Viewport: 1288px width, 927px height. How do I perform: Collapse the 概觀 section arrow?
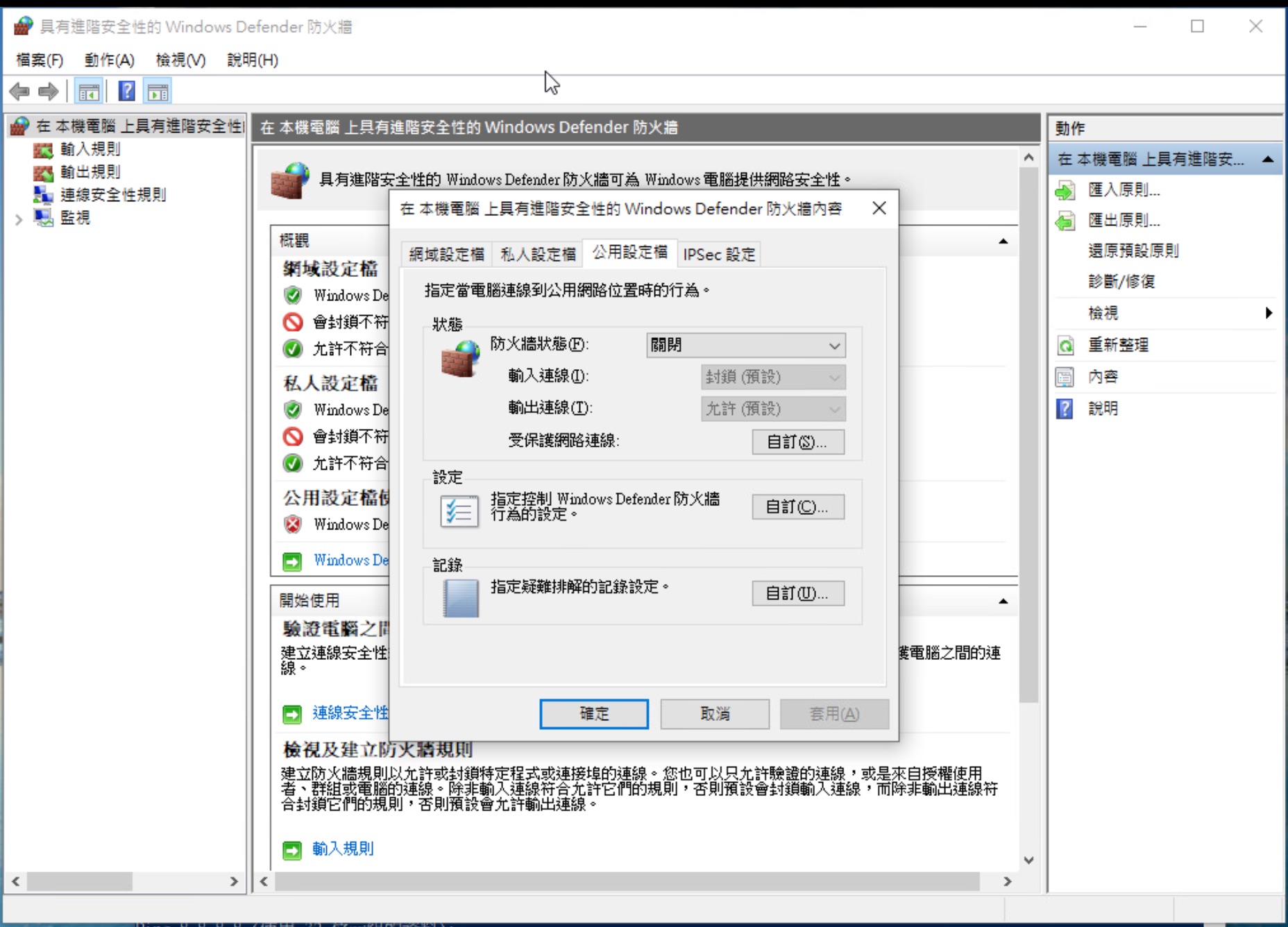[x=1003, y=241]
